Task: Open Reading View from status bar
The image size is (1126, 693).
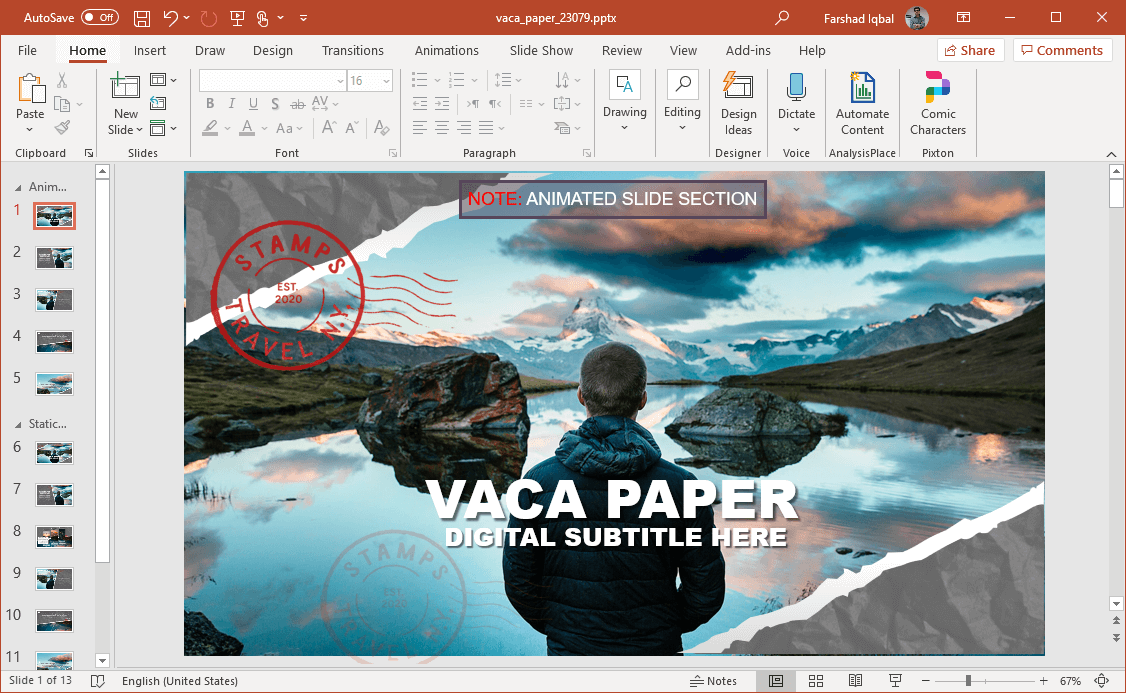Action: [x=856, y=681]
